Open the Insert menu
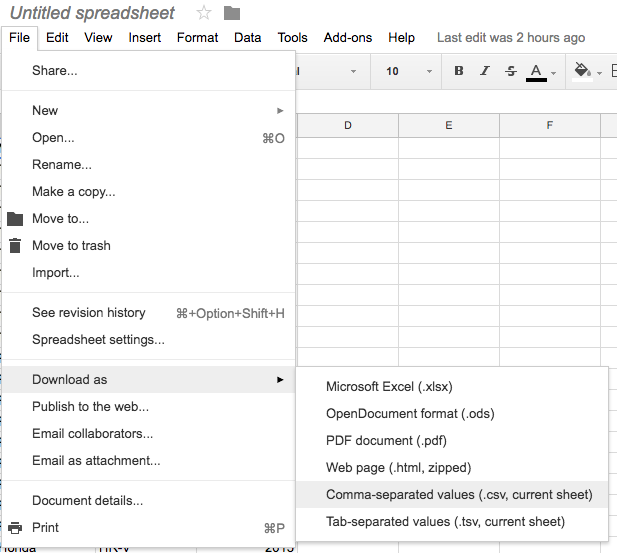Screen dimensions: 617x553 (144, 38)
